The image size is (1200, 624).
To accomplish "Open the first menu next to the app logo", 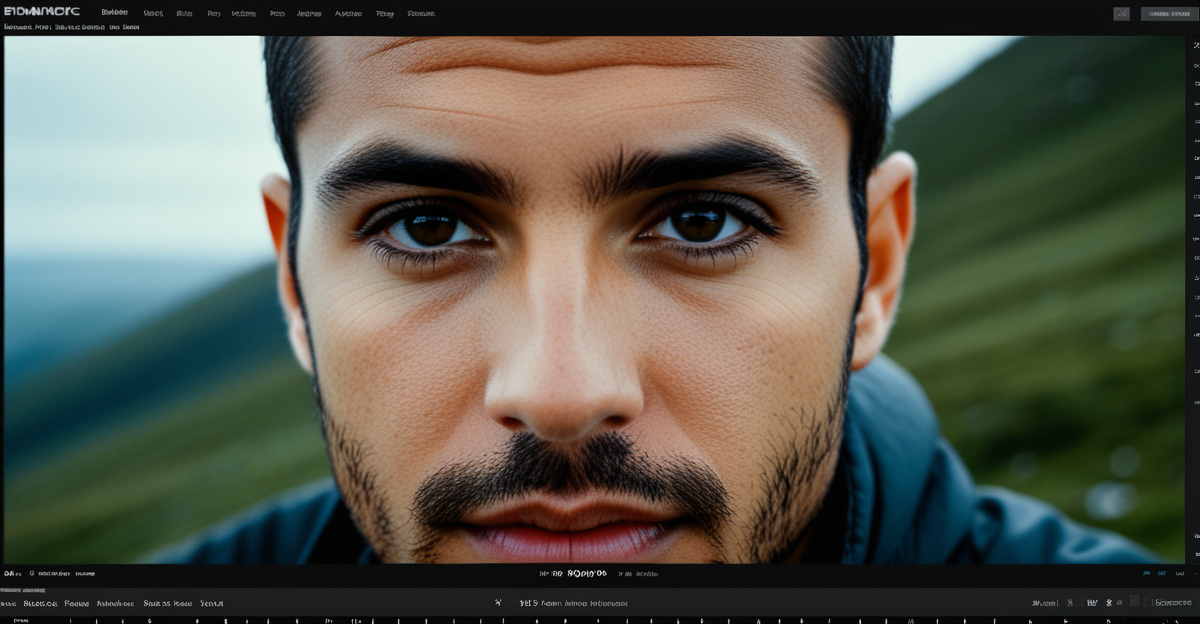I will 114,13.
